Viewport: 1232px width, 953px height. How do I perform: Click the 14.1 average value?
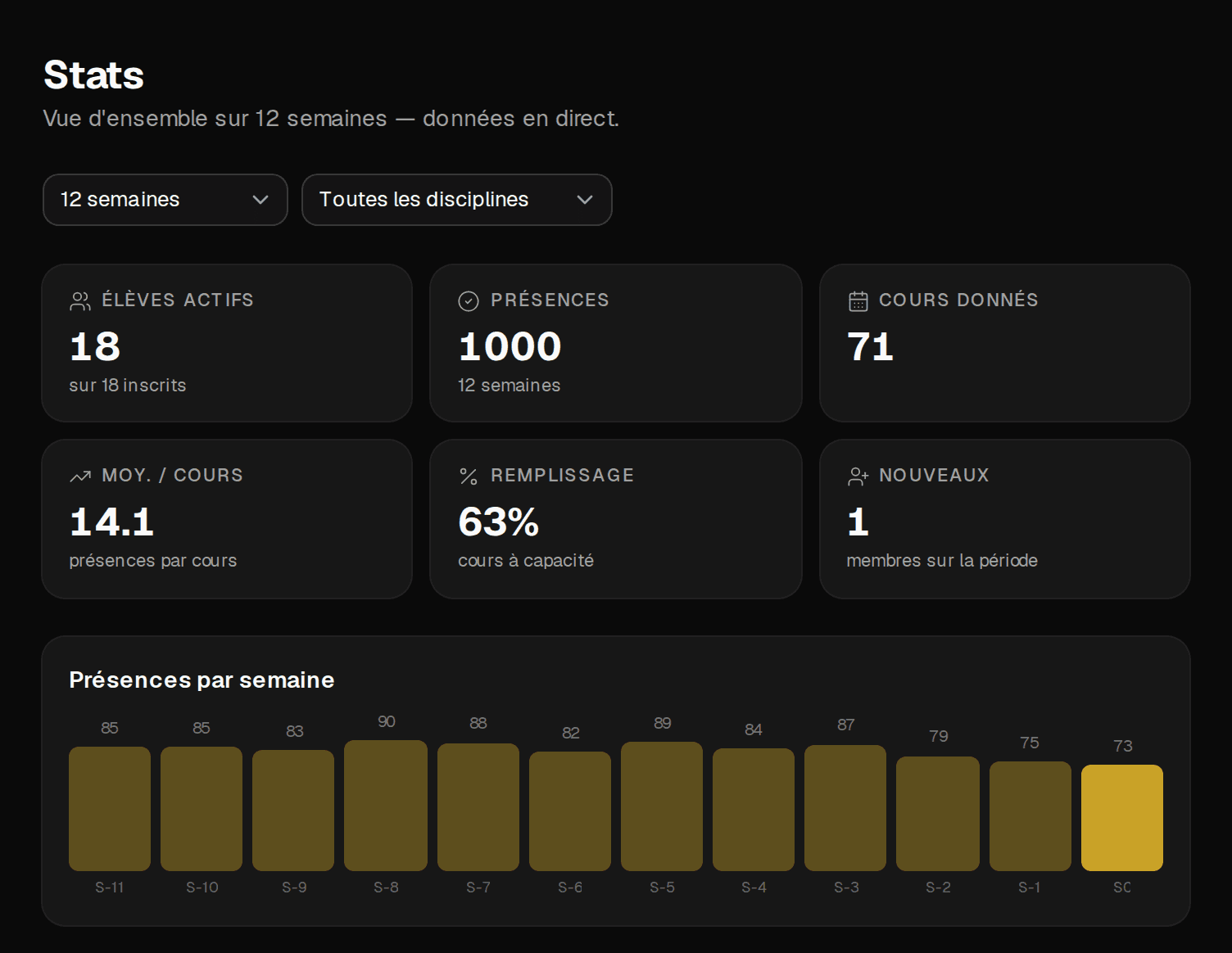tap(112, 522)
